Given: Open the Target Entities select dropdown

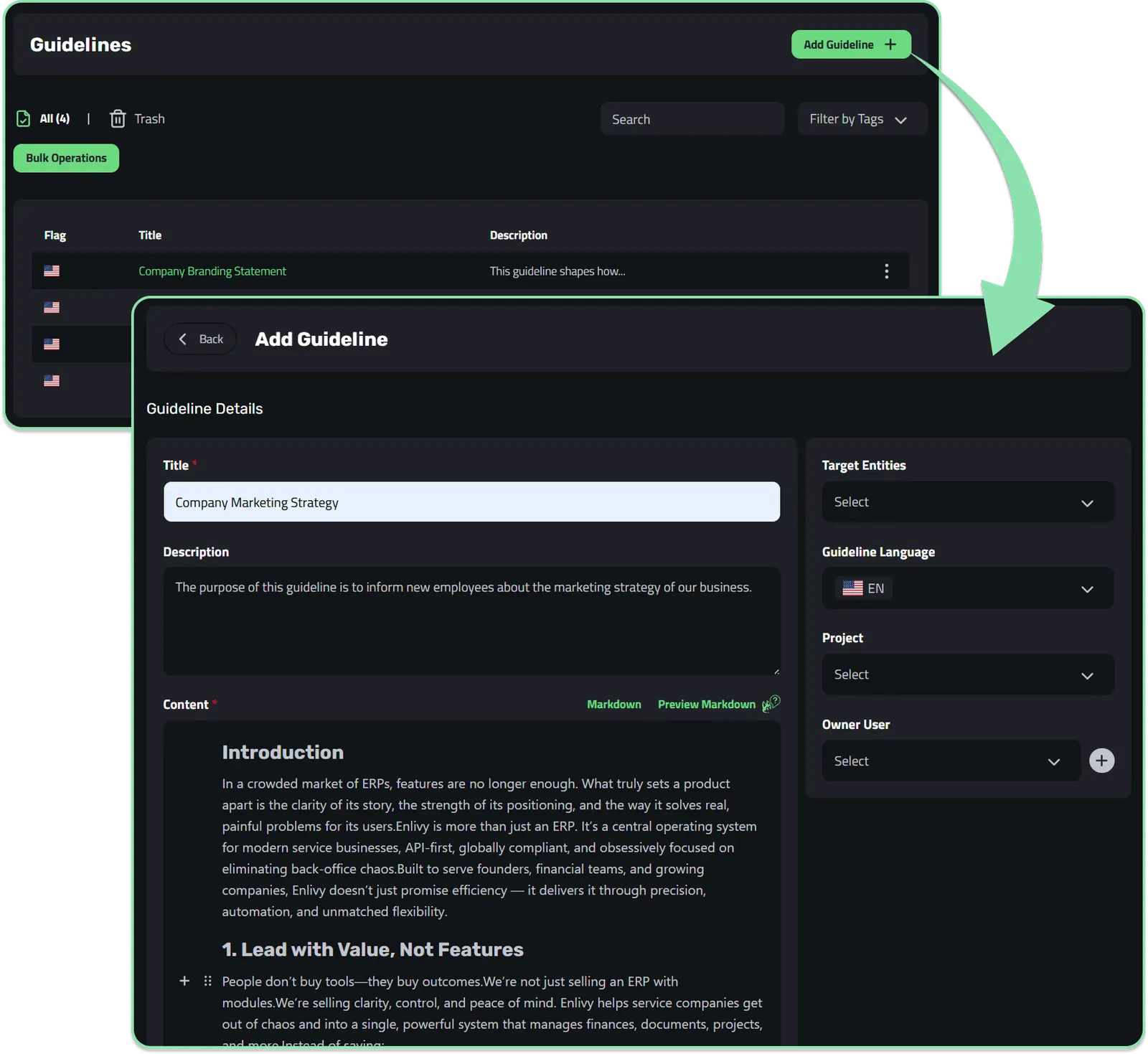Looking at the screenshot, I should click(x=968, y=502).
